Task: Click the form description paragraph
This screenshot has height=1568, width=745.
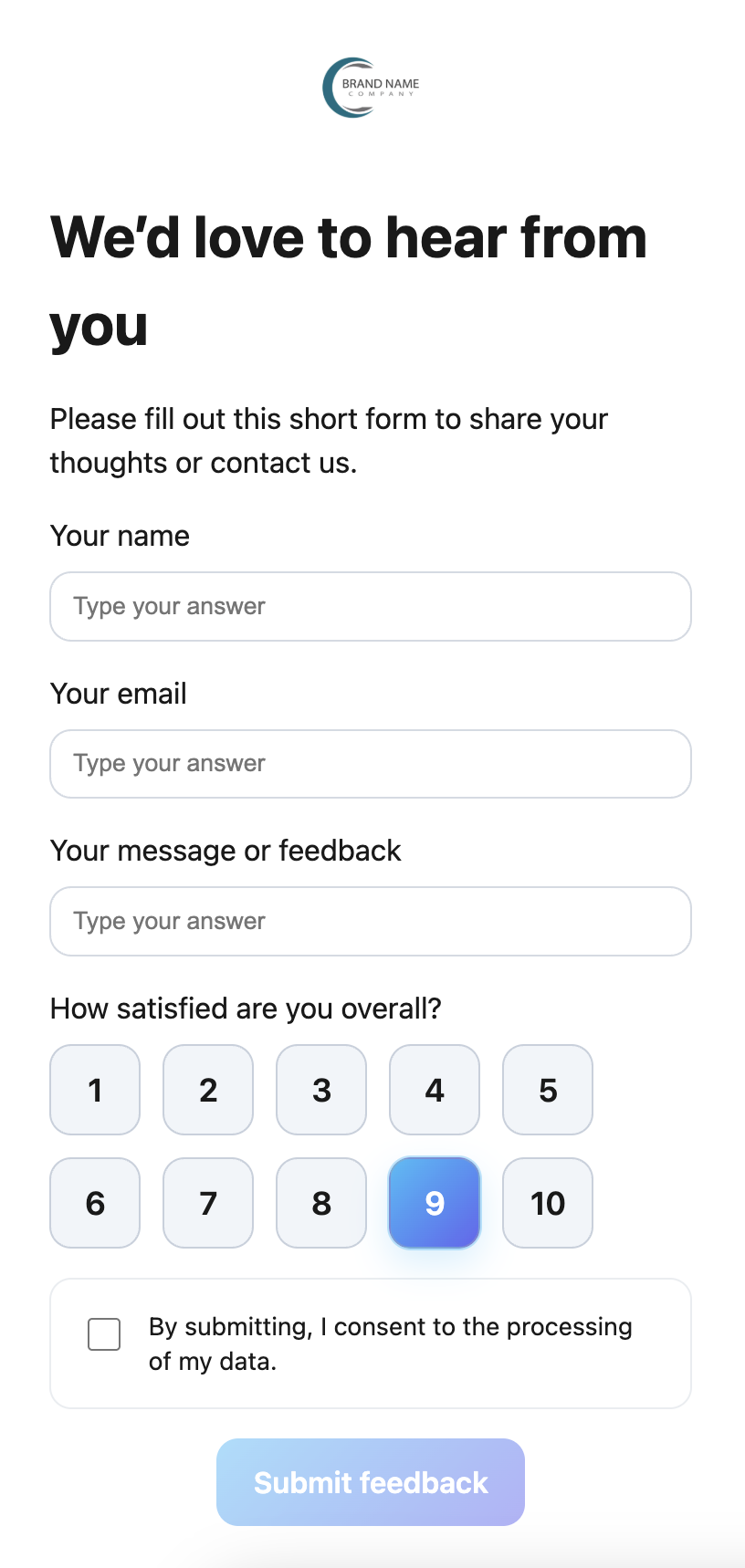Action: tap(329, 440)
